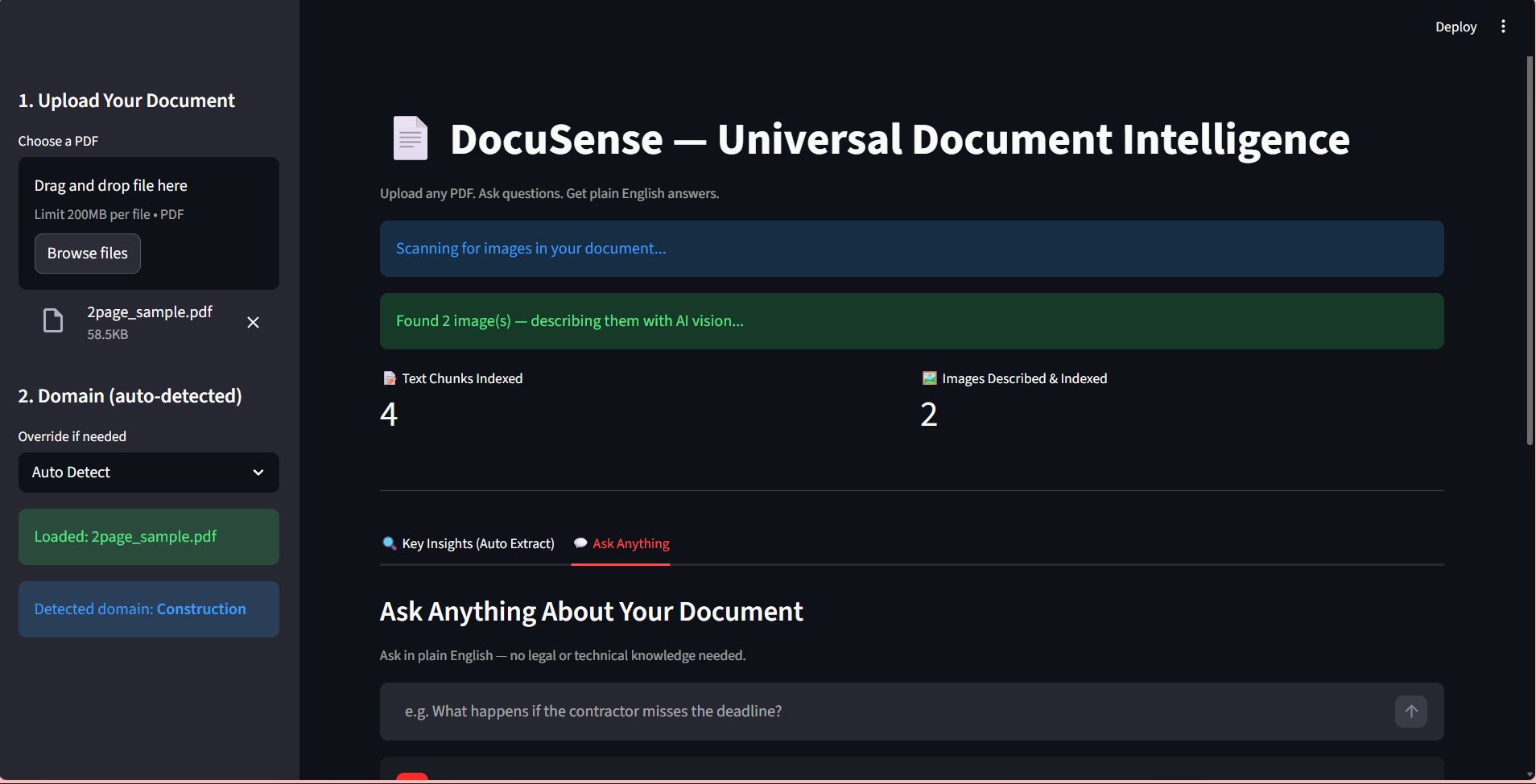Expand the domain override selector chevron
The image size is (1536, 784).
pos(258,472)
